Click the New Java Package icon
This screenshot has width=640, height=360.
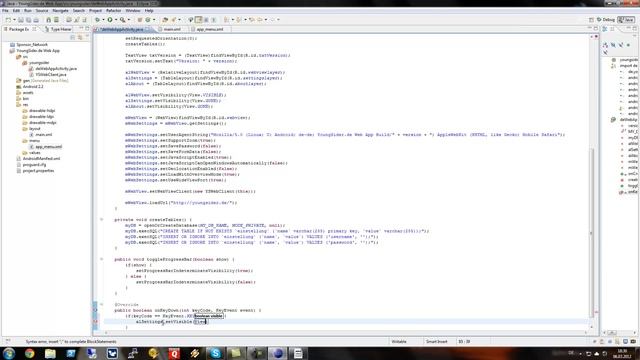140,20
